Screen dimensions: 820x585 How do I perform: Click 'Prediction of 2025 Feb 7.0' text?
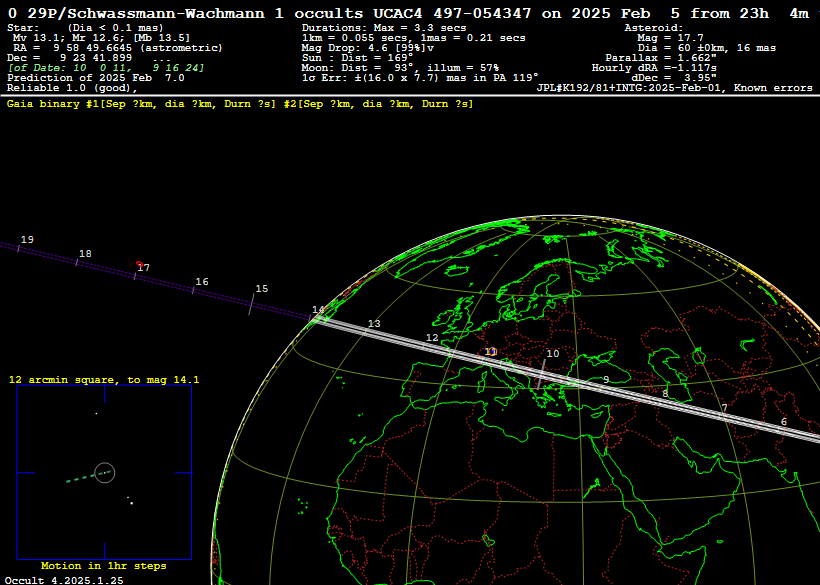click(x=96, y=78)
